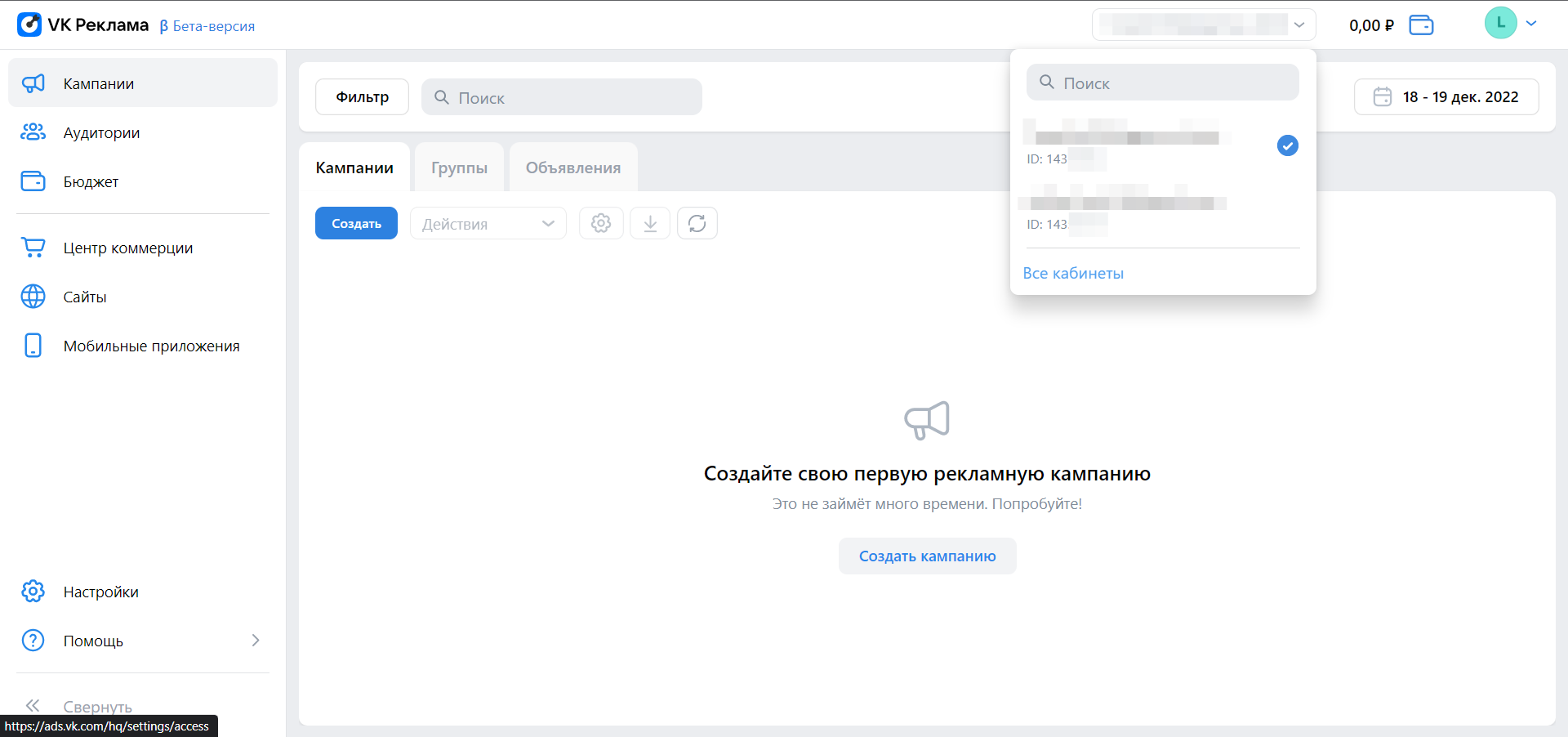The image size is (1568, 737).
Task: Switch to the Кампании tab
Action: click(x=354, y=167)
